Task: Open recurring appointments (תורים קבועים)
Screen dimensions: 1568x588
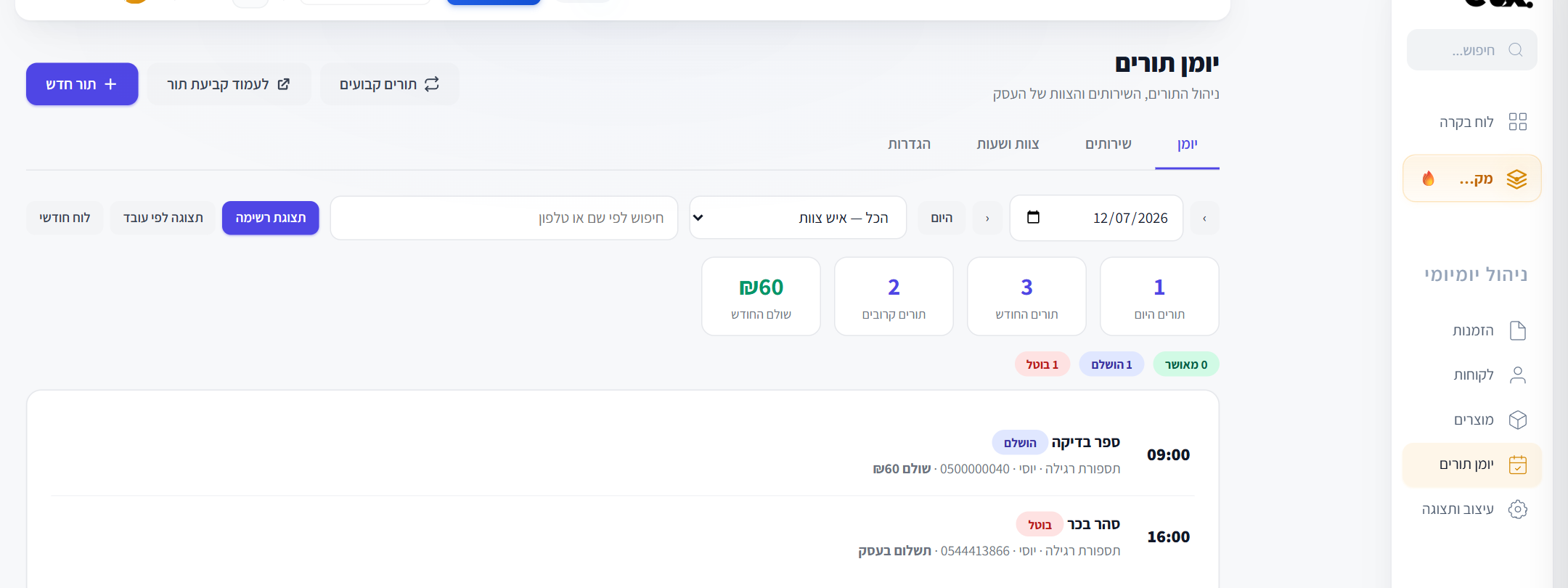Action: [x=389, y=84]
